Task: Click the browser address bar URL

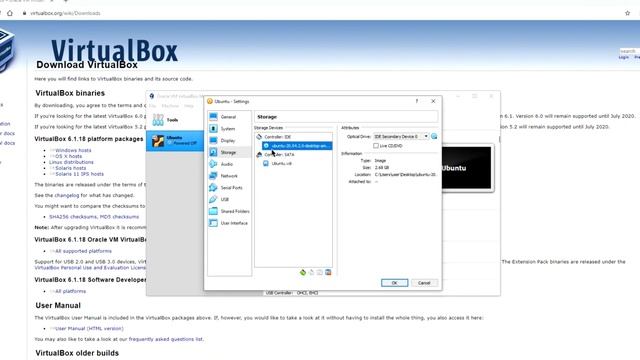Action: tap(65, 13)
